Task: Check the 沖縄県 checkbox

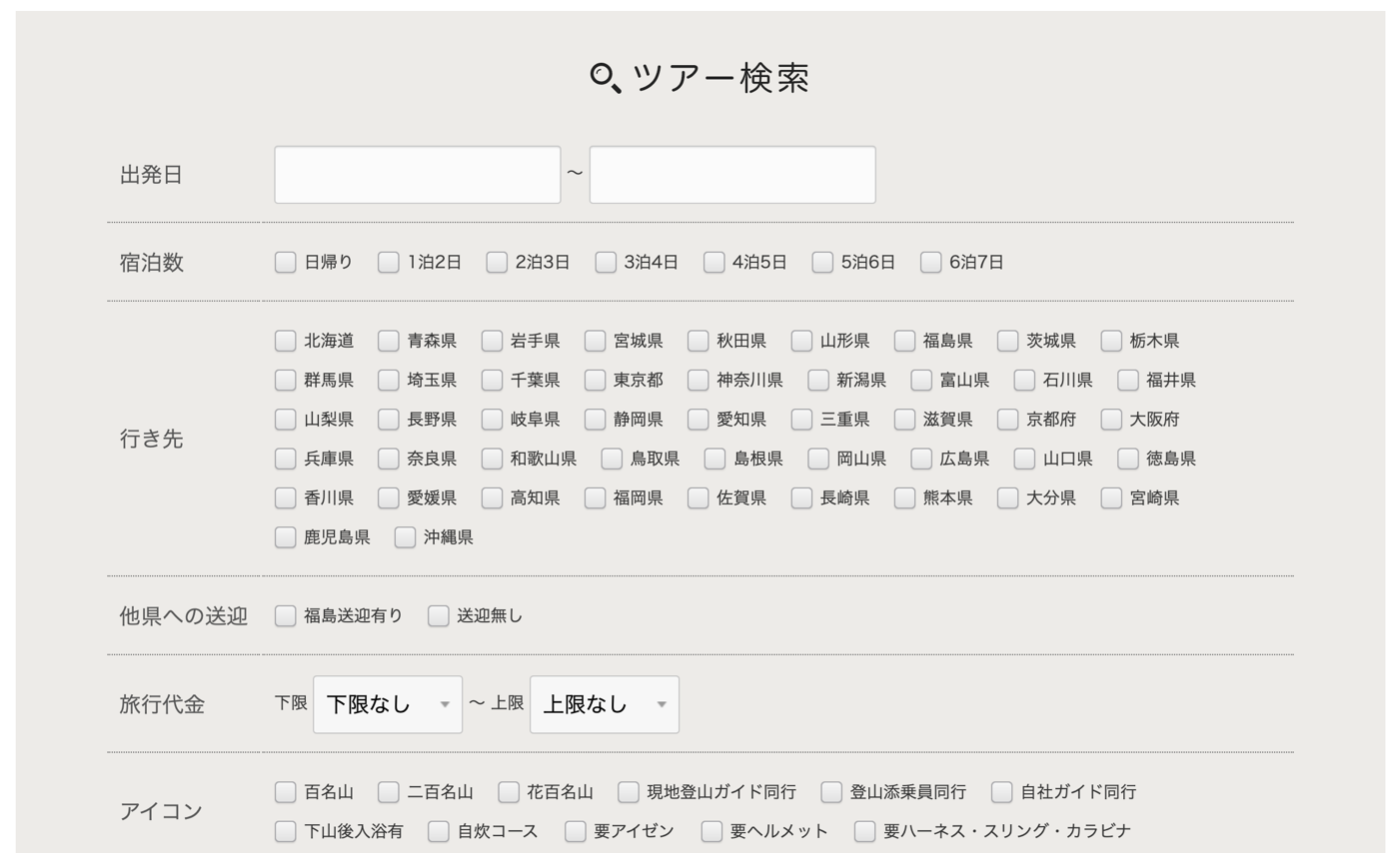Action: click(x=405, y=538)
